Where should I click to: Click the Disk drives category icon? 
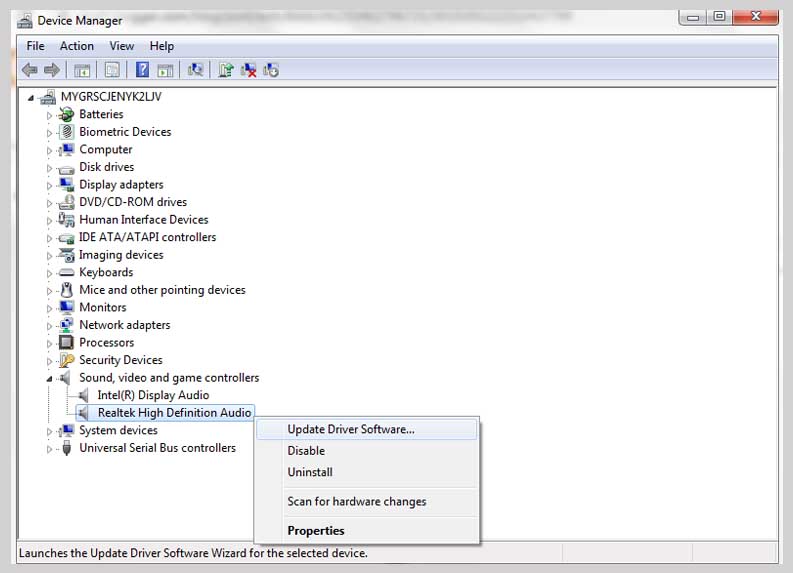[66, 168]
